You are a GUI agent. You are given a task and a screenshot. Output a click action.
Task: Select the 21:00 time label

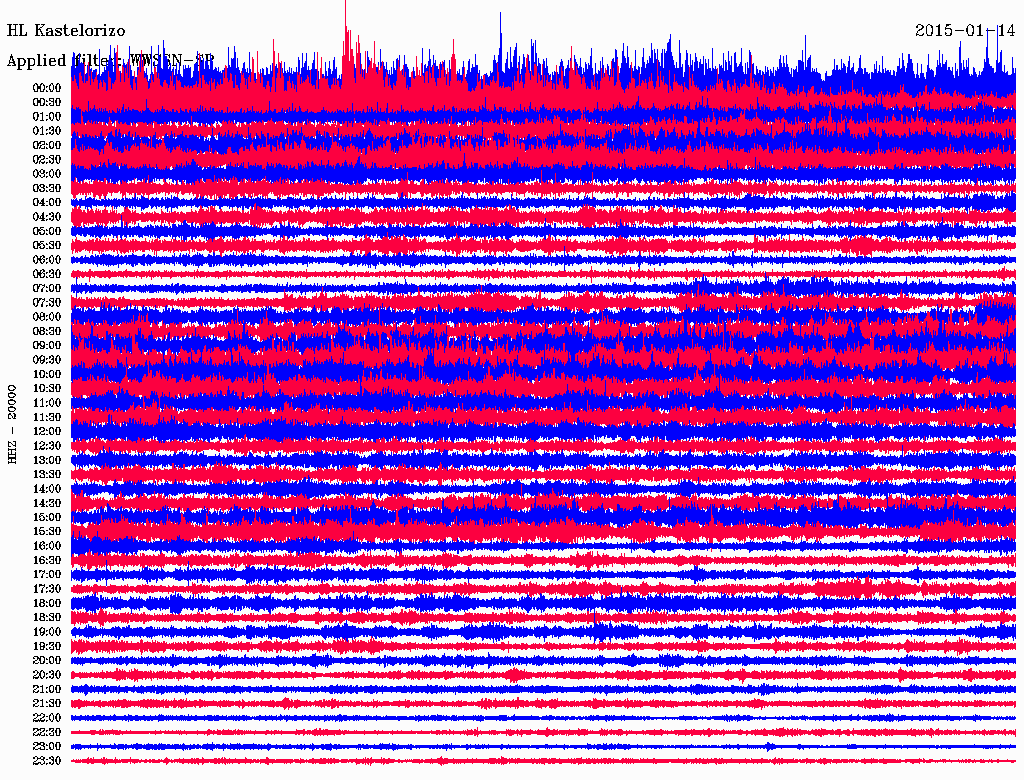point(47,690)
